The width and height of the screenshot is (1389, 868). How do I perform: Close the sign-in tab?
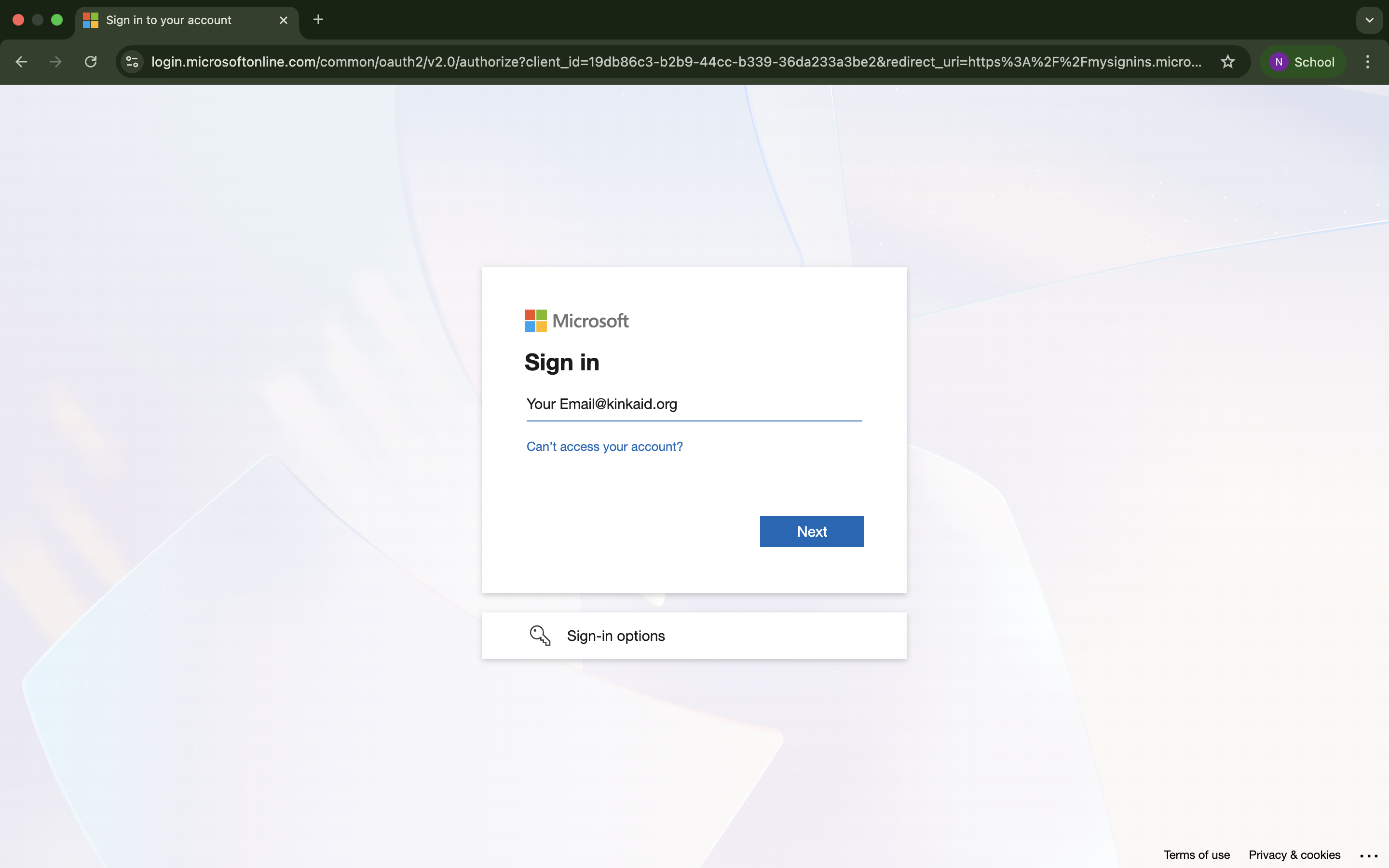pyautogui.click(x=284, y=20)
